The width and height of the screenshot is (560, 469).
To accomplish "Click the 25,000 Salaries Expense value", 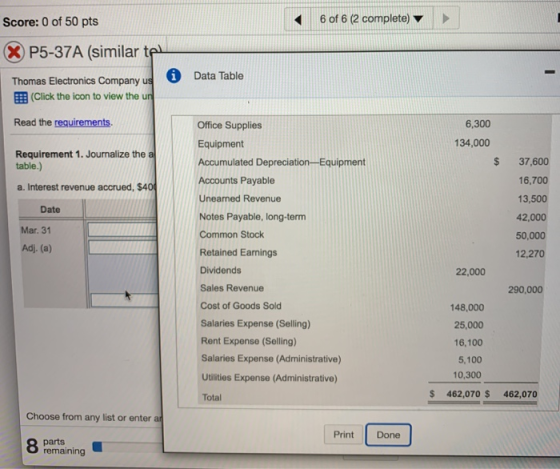I will coord(469,325).
